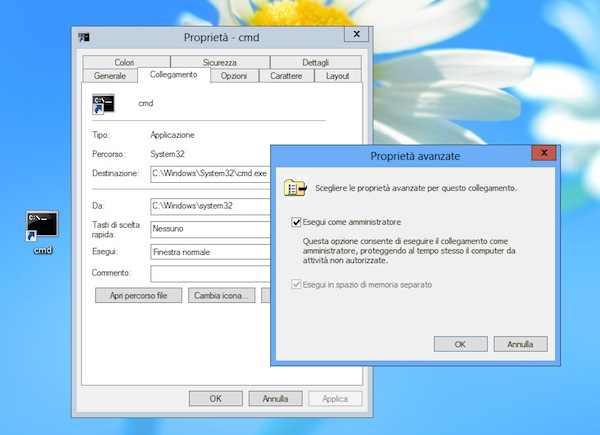Open the Generale tab
The image size is (600, 435).
110,76
